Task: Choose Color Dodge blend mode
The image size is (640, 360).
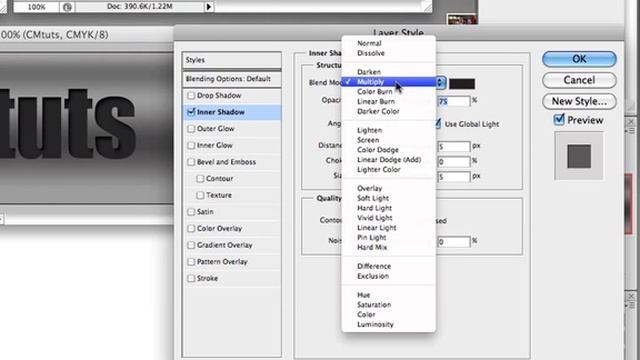Action: [x=389, y=150]
